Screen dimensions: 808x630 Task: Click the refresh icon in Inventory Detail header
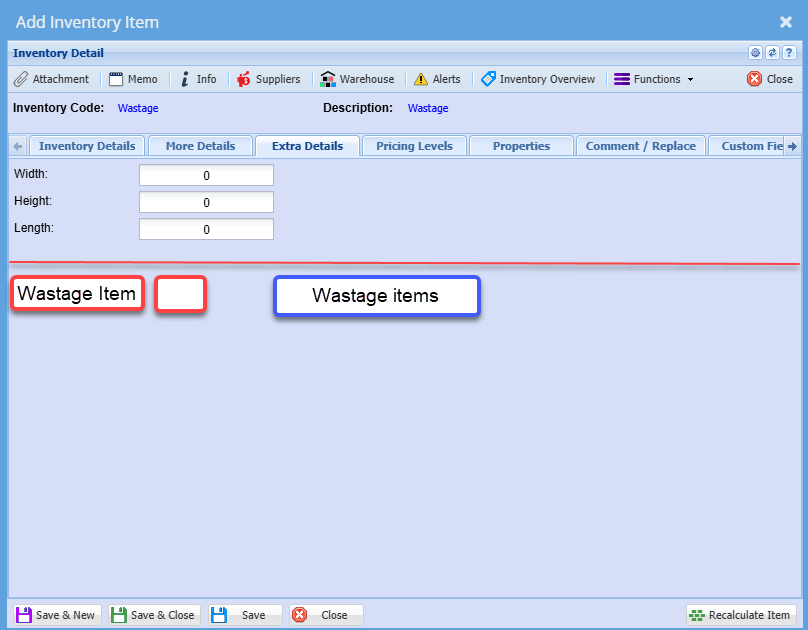(x=772, y=53)
